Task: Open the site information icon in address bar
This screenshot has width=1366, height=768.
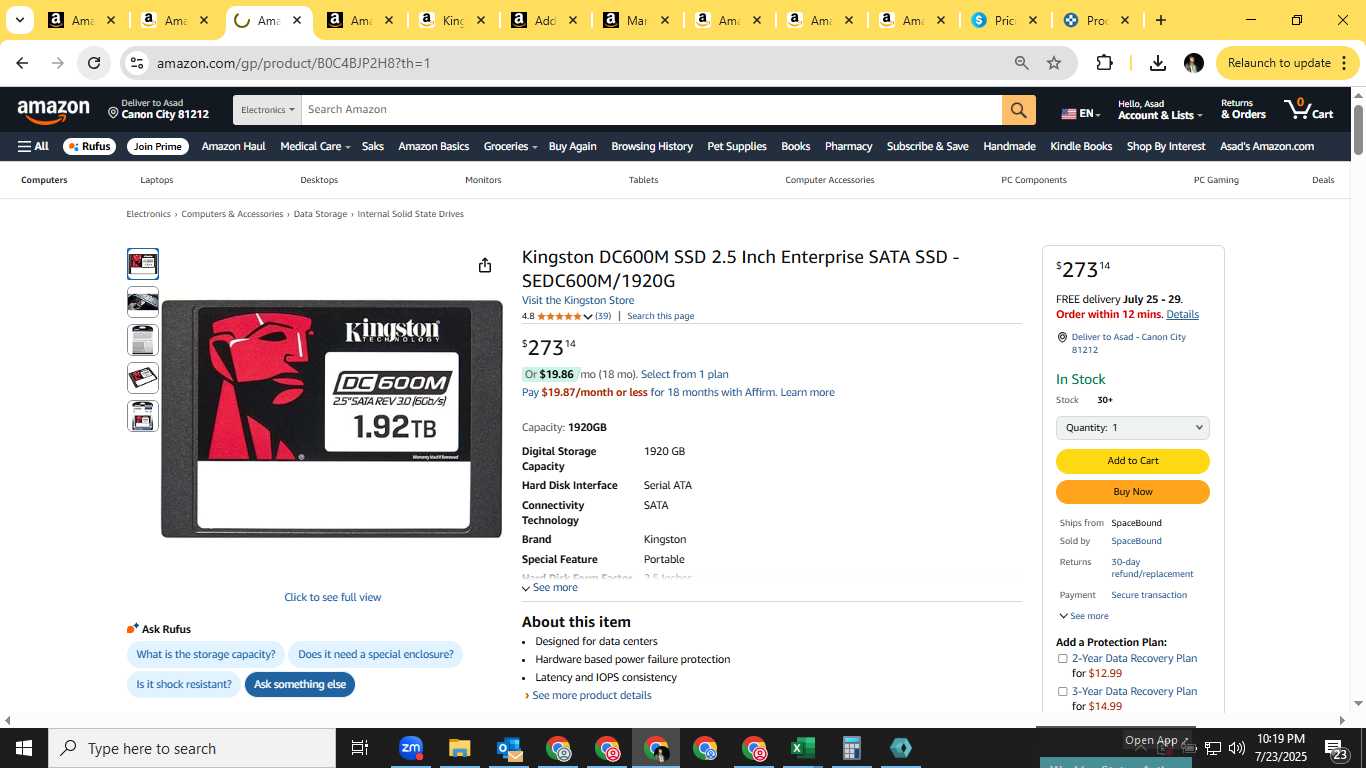Action: [x=137, y=63]
